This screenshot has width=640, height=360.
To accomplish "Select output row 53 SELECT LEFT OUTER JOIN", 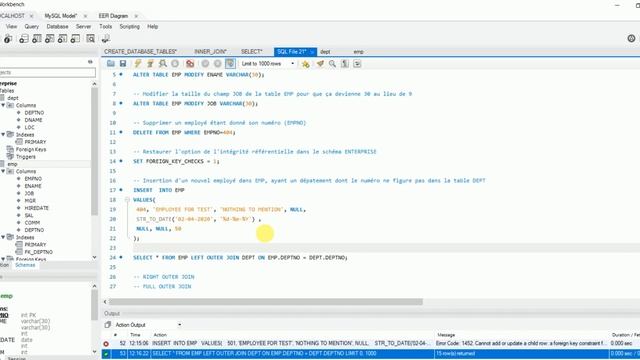I will [371, 353].
